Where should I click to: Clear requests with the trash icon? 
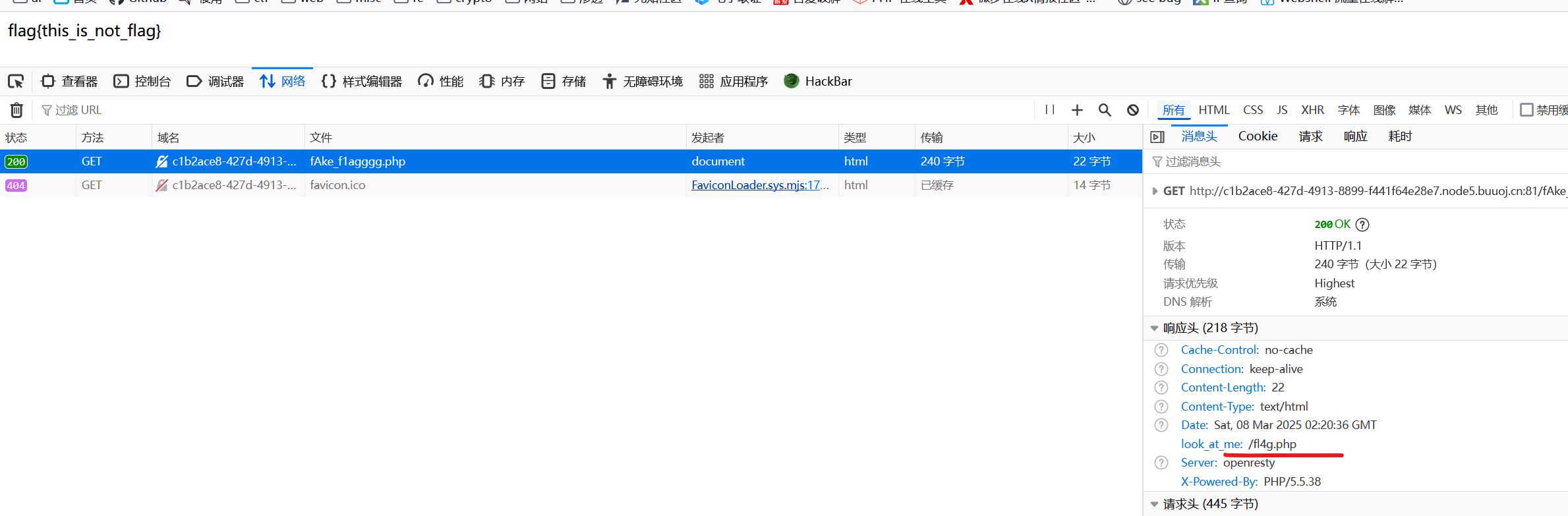(x=16, y=110)
